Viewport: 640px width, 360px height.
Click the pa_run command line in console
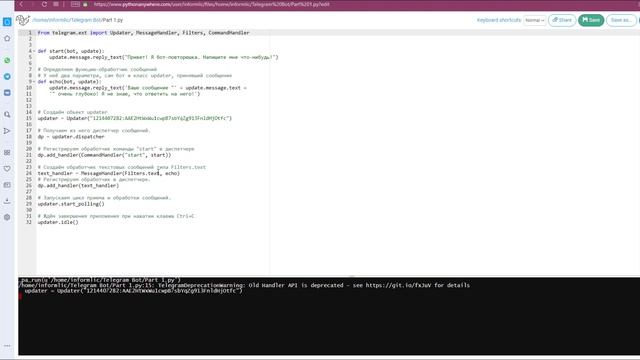(x=101, y=280)
